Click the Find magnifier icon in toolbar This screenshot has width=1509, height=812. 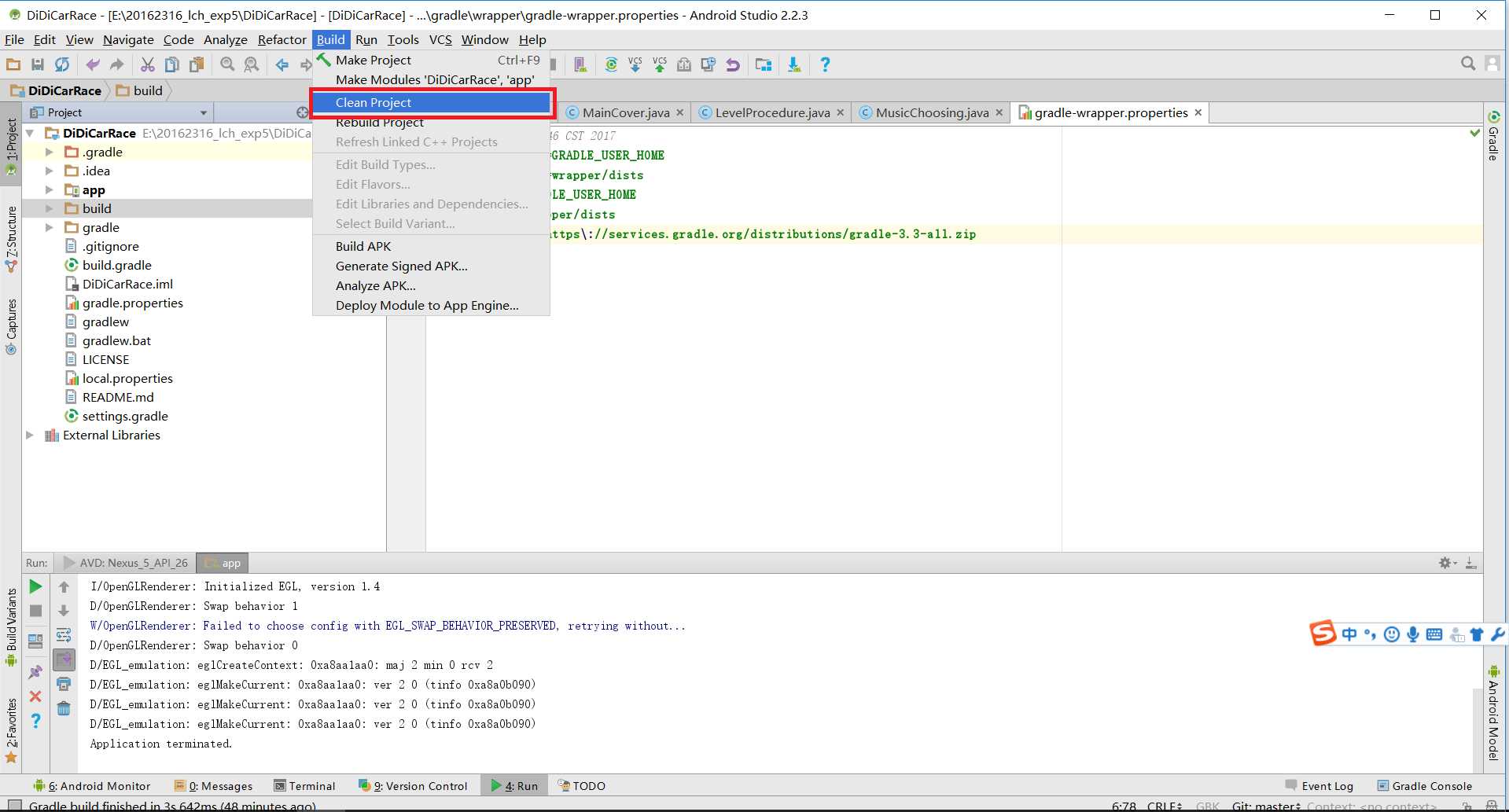[227, 64]
